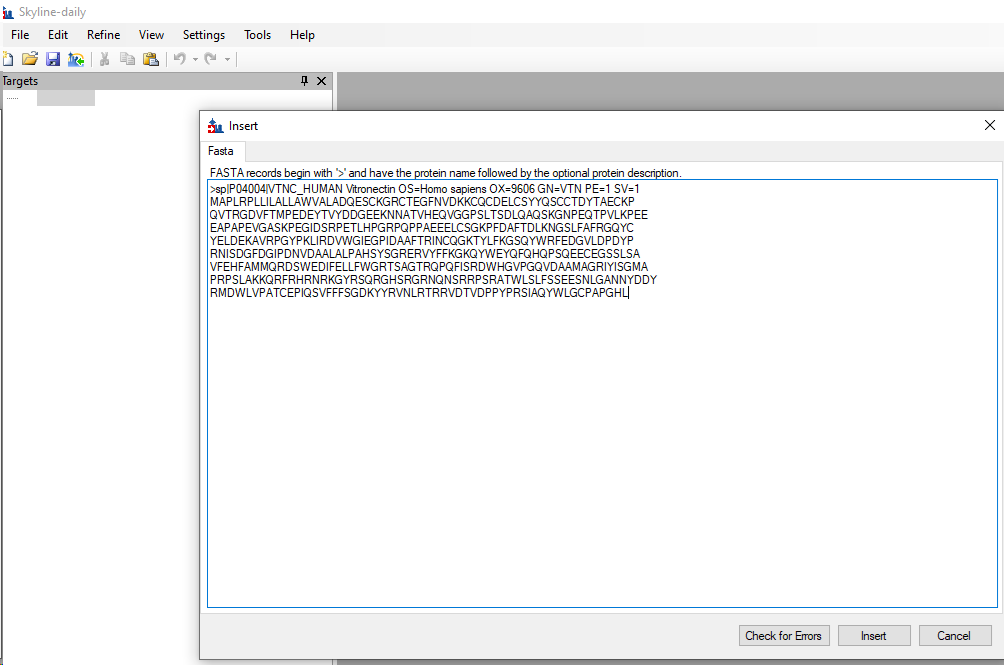This screenshot has width=1004, height=665.
Task: Click the Import Results toolbar icon
Action: point(76,59)
